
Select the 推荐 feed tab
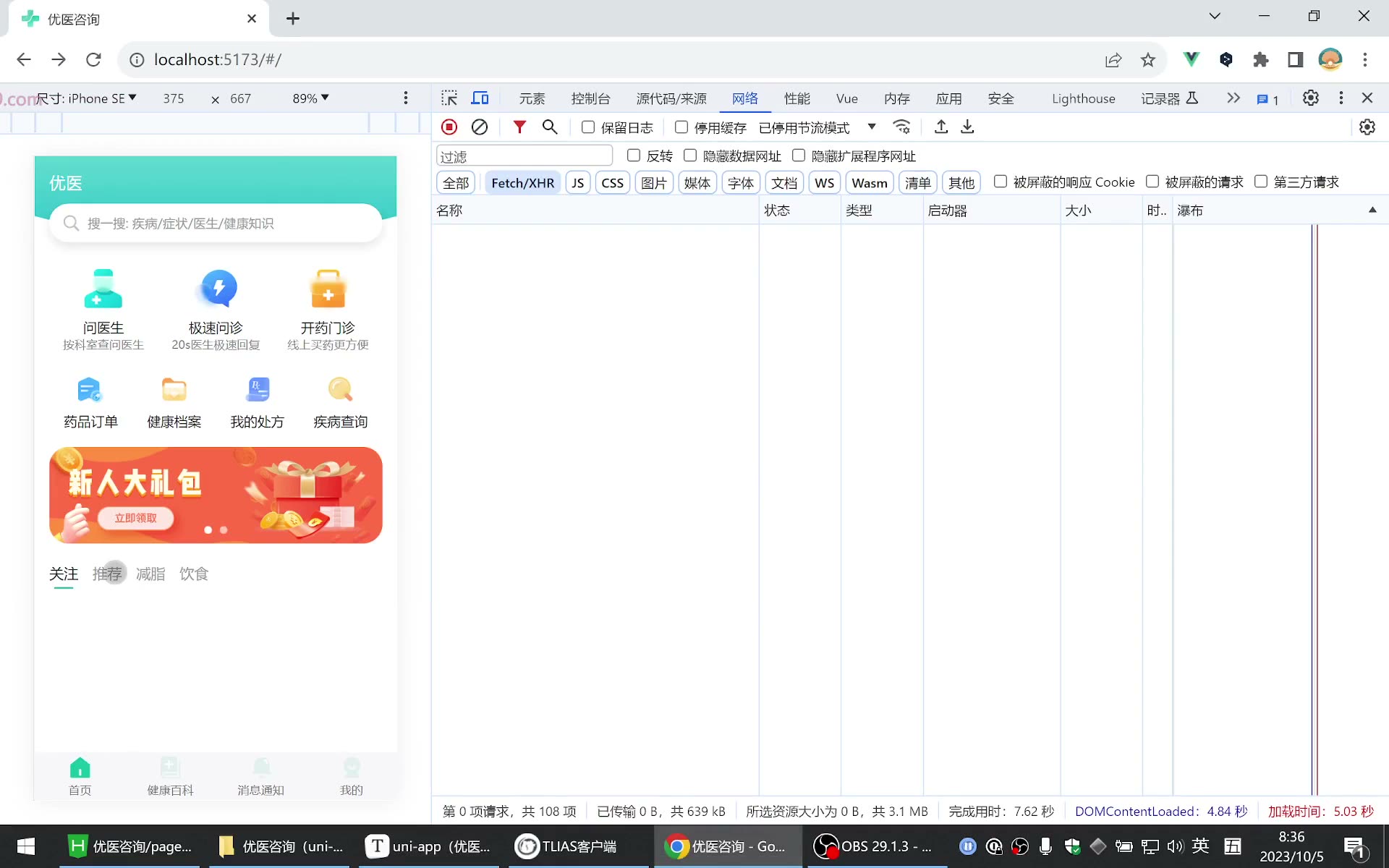[x=107, y=574]
